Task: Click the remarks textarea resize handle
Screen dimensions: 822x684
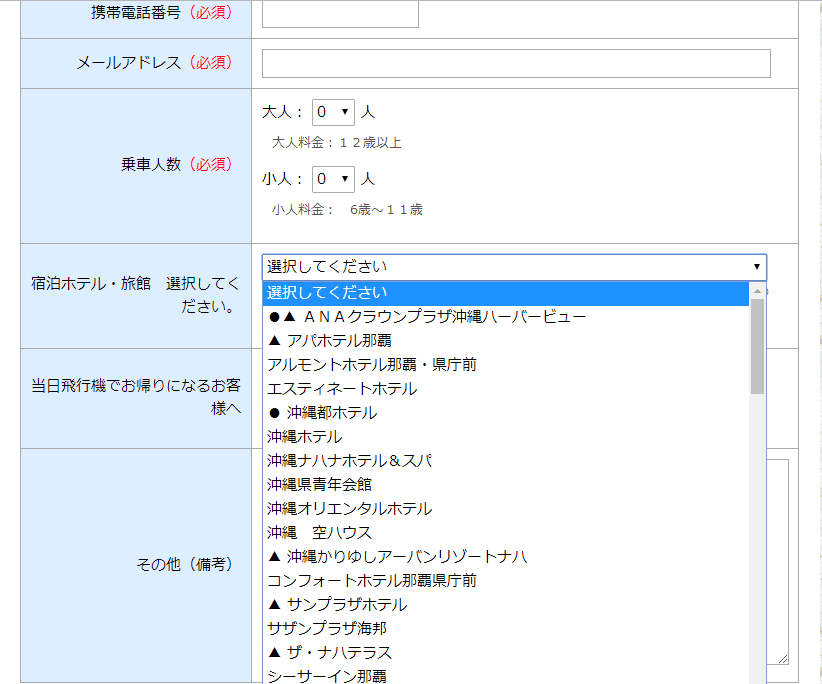Action: point(783,658)
